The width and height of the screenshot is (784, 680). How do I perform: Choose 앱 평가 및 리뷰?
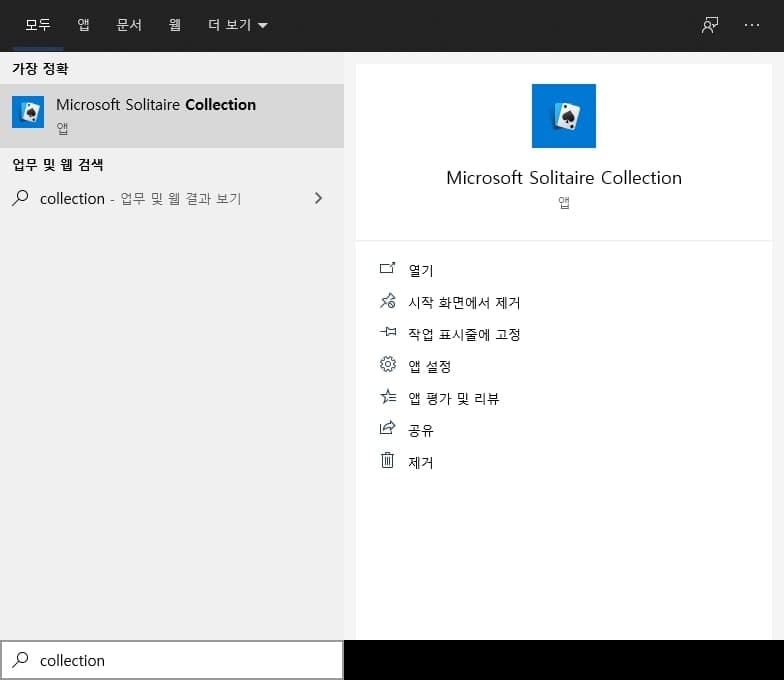[454, 398]
